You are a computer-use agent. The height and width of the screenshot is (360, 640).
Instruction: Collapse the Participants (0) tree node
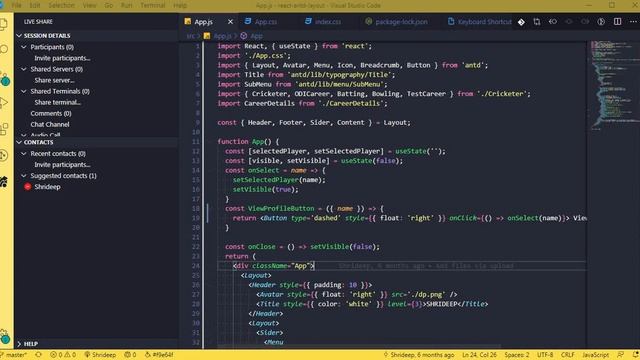(x=24, y=47)
